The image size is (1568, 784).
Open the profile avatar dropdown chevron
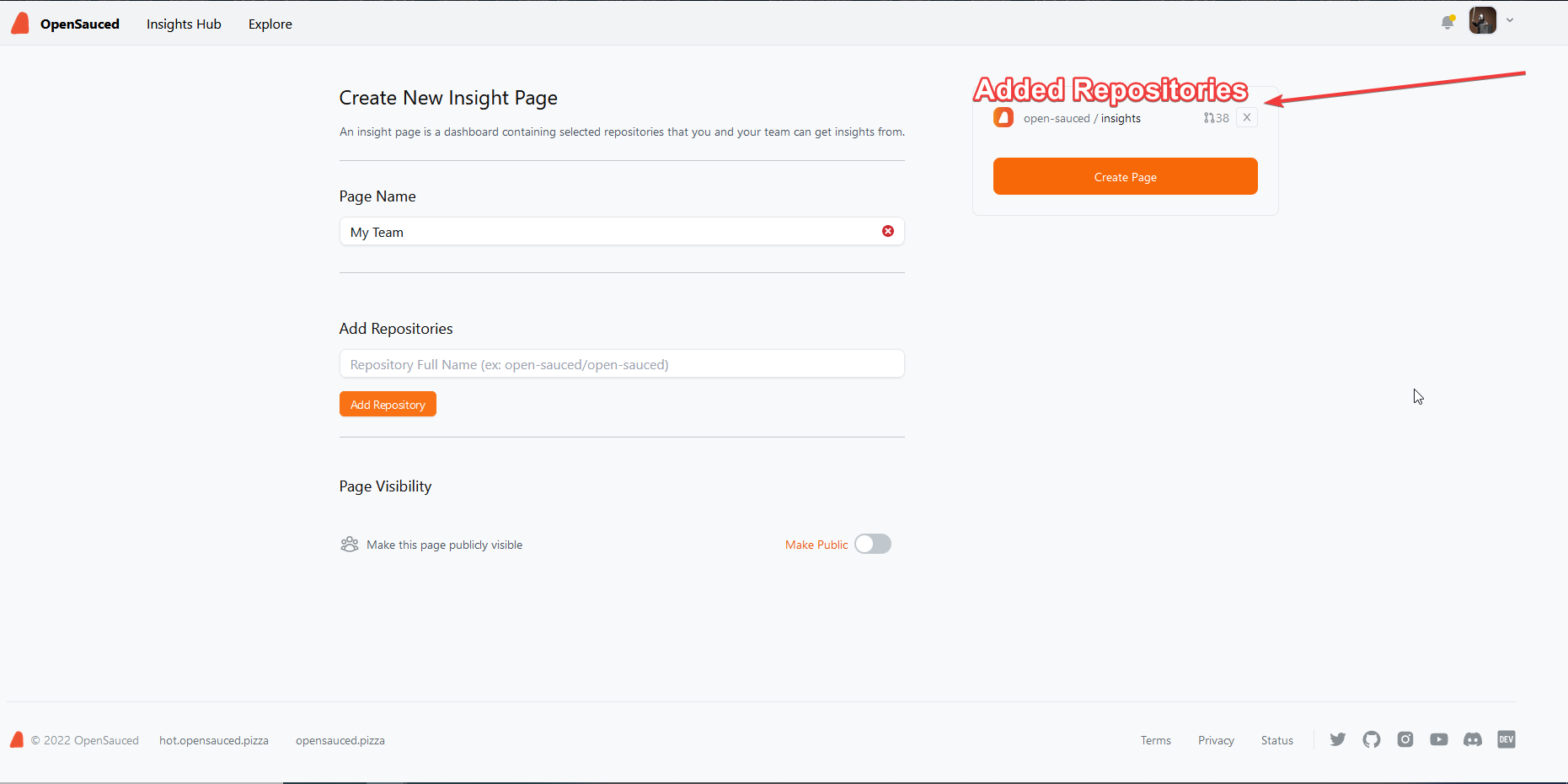tap(1510, 19)
